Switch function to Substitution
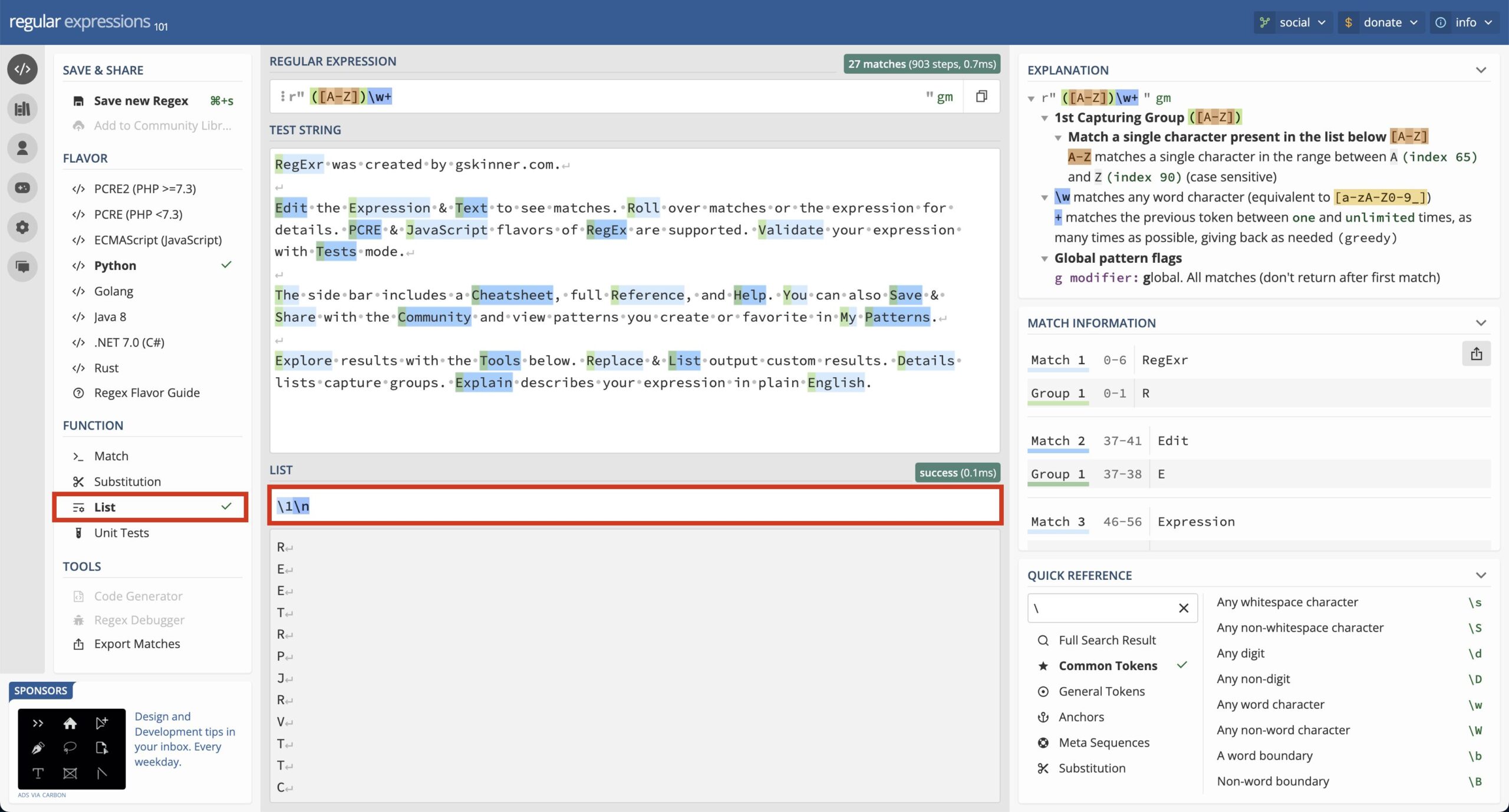Screen dimensions: 1509x812 pyautogui.click(x=127, y=481)
